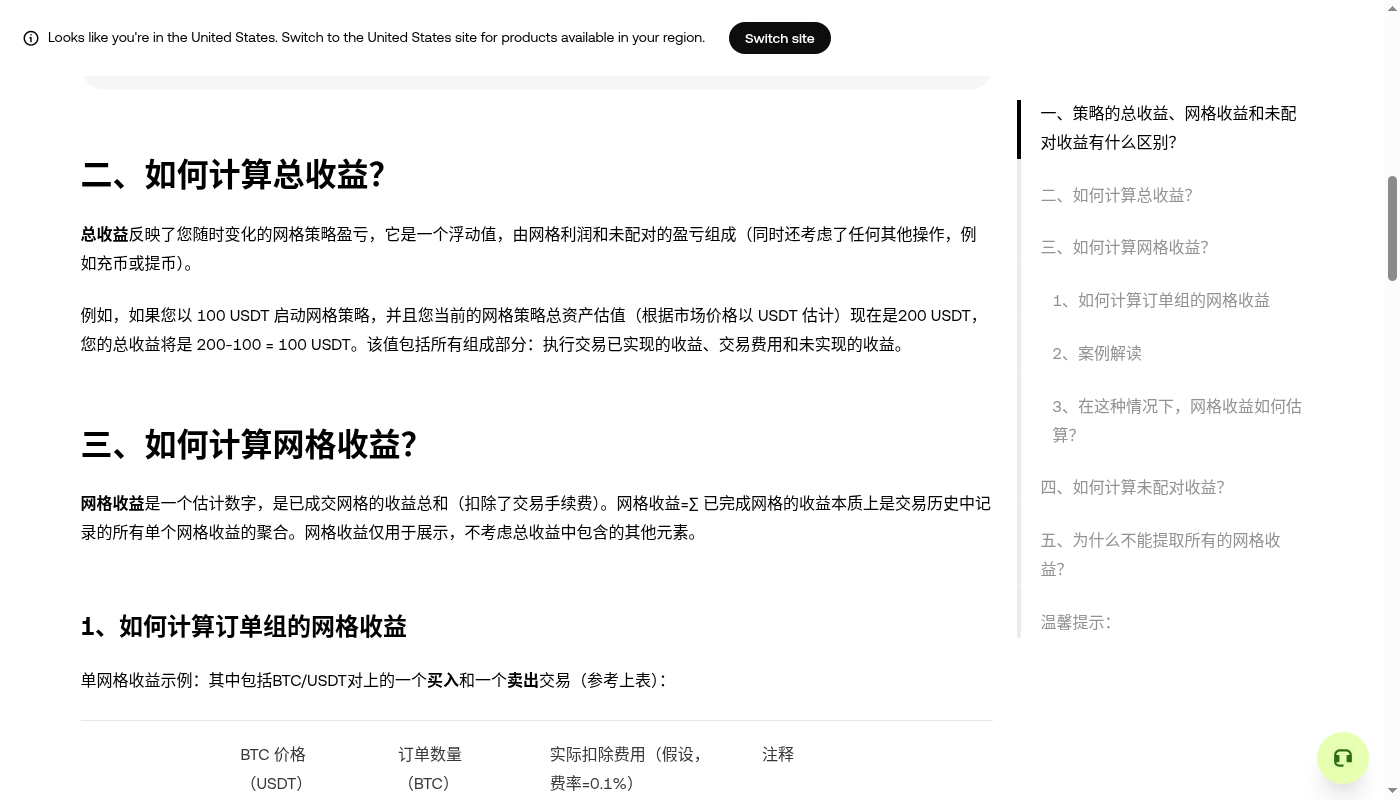Screen dimensions: 1400x800
Task: Jump to 温馨提示: in sidebar contents
Action: 1076,622
